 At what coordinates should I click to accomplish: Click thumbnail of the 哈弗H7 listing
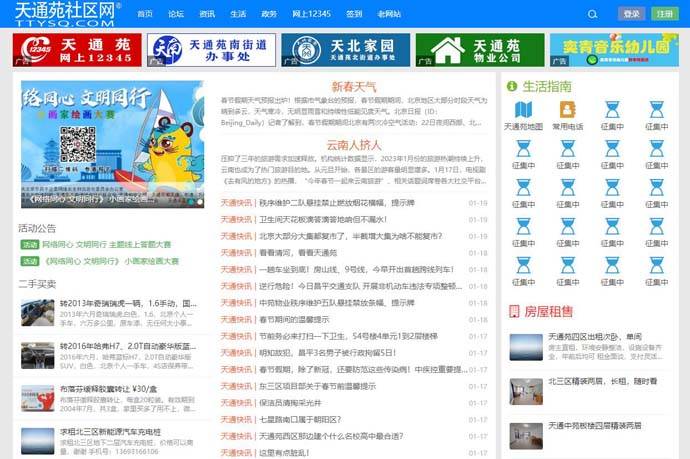37,356
